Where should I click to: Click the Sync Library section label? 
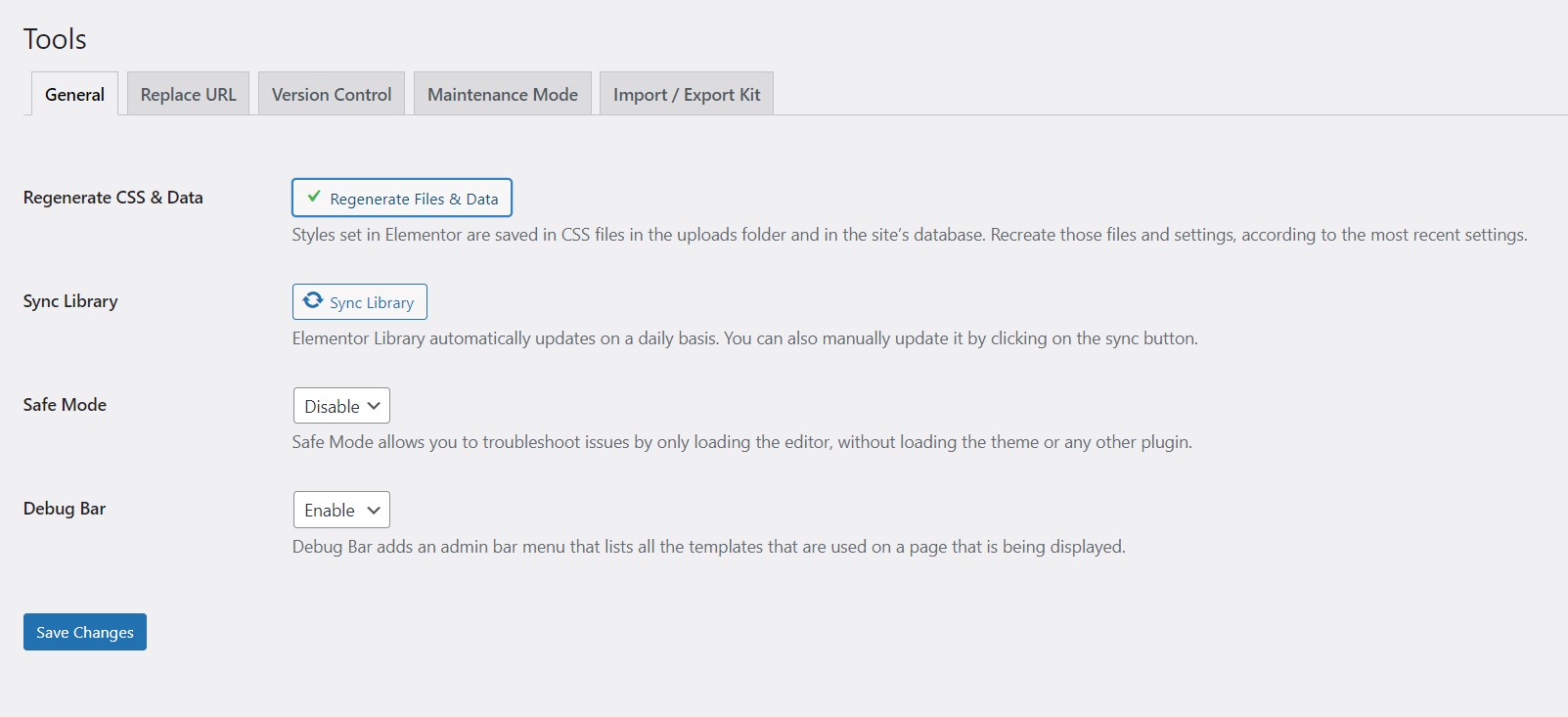pos(67,300)
